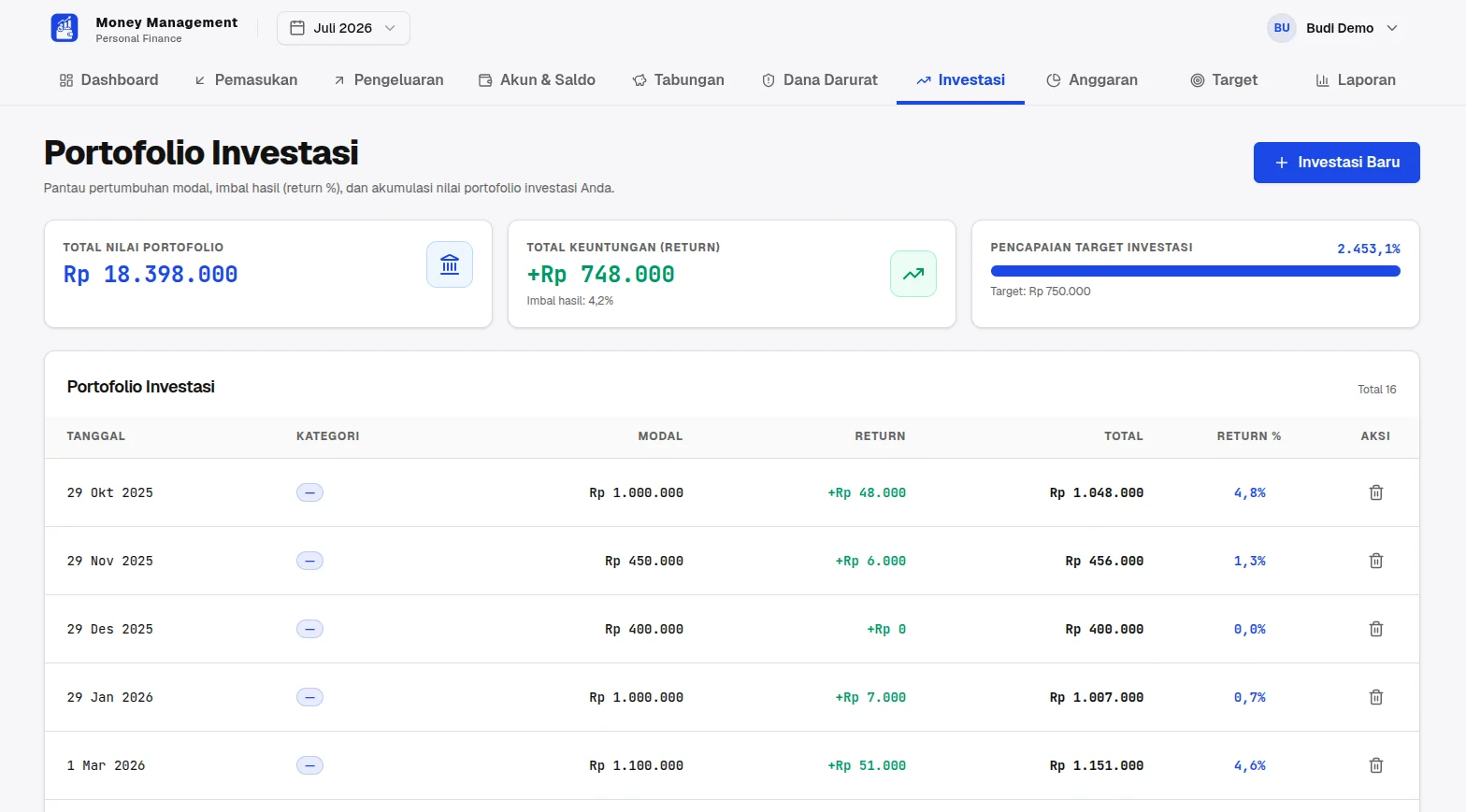1466x812 pixels.
Task: Click the Investasi Baru button
Action: click(1337, 163)
